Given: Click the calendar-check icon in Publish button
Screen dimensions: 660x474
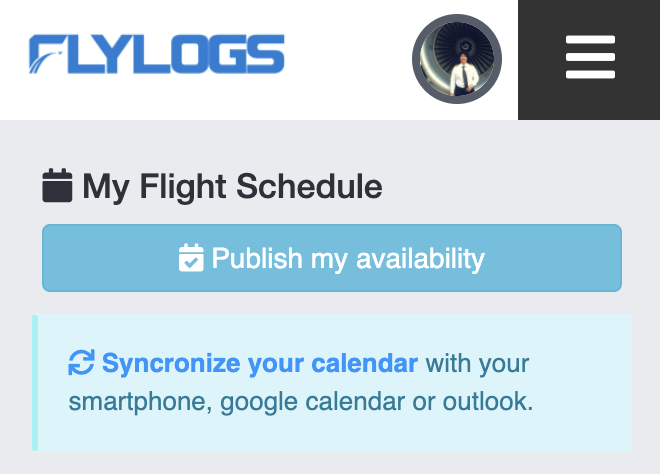Looking at the screenshot, I should [191, 259].
